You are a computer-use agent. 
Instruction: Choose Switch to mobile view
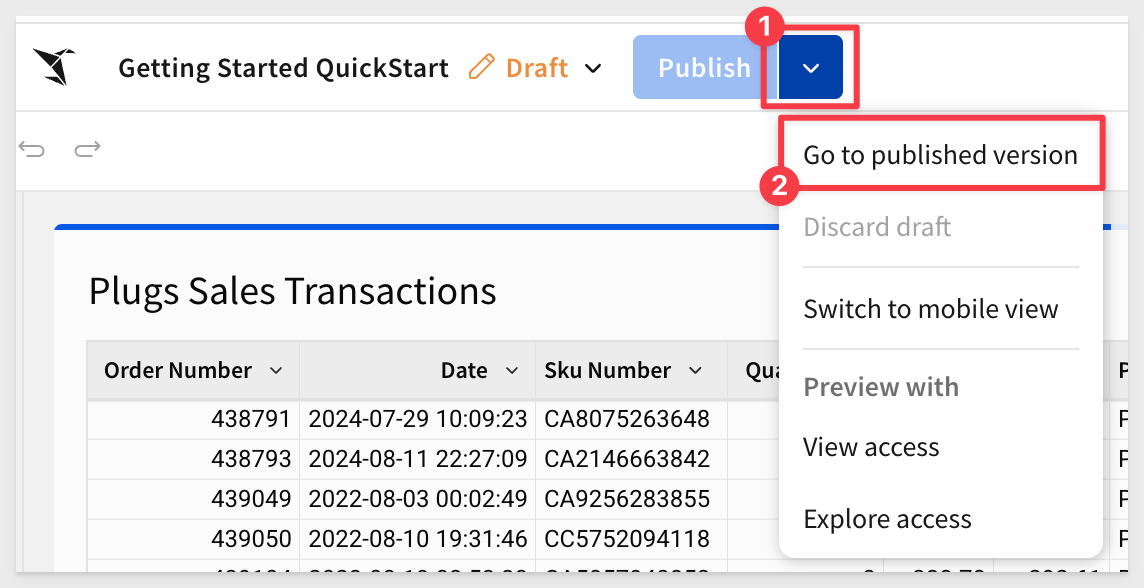(x=930, y=309)
